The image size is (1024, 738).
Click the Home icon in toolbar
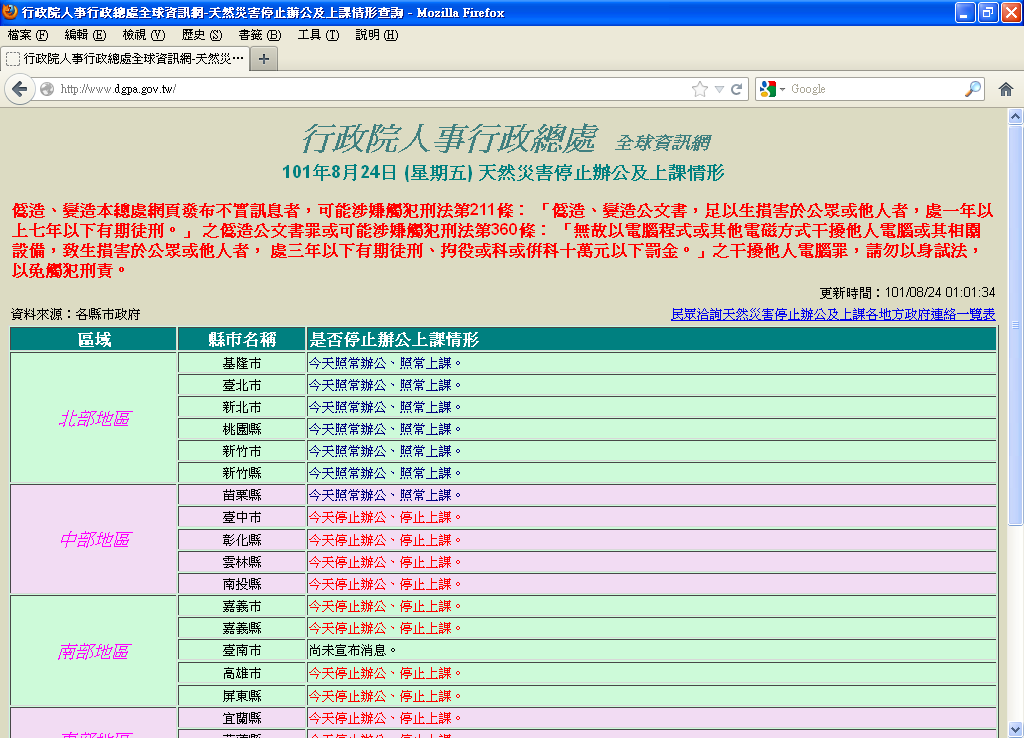point(1006,89)
